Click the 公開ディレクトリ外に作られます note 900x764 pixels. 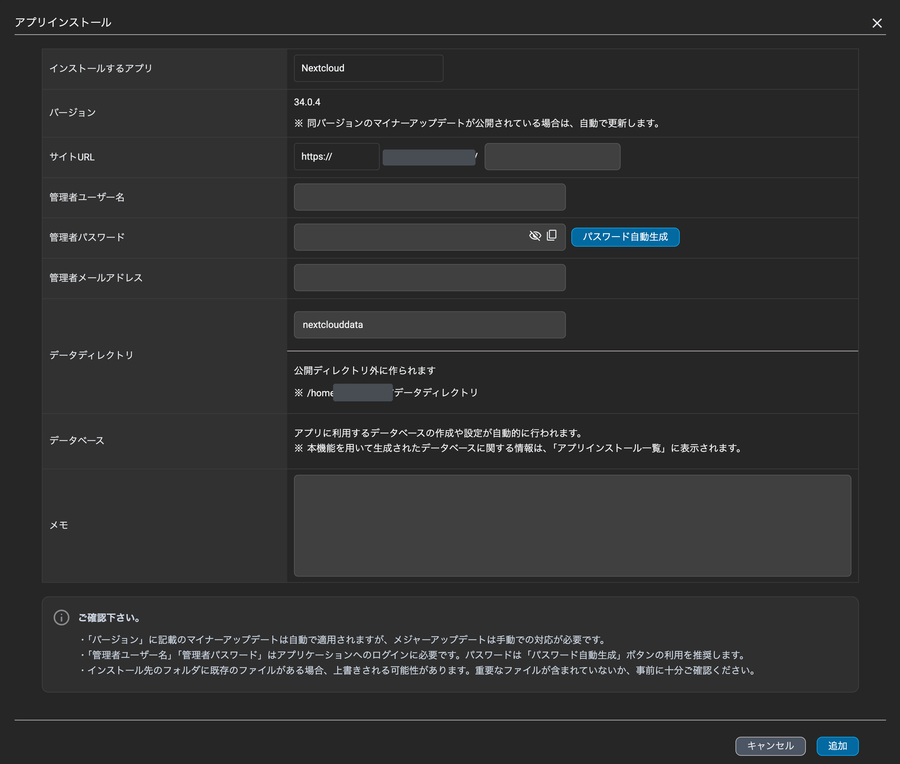click(364, 370)
